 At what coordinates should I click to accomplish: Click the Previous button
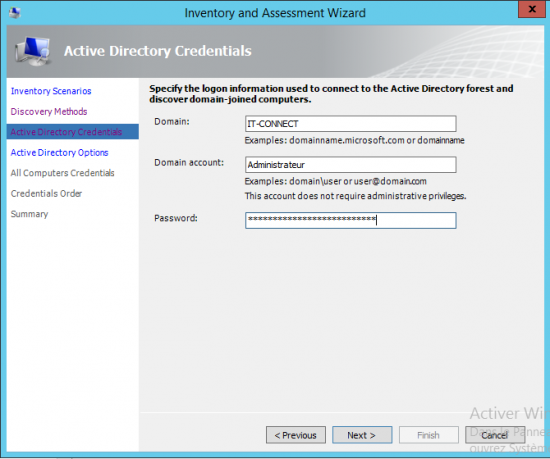tap(296, 435)
